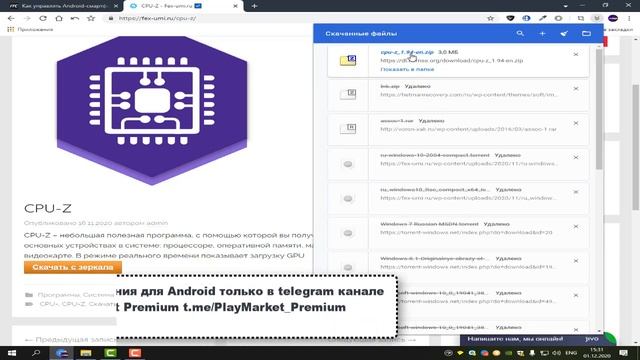
Task: Click the orange 'Скачать с зеркала' button
Action: click(x=73, y=267)
